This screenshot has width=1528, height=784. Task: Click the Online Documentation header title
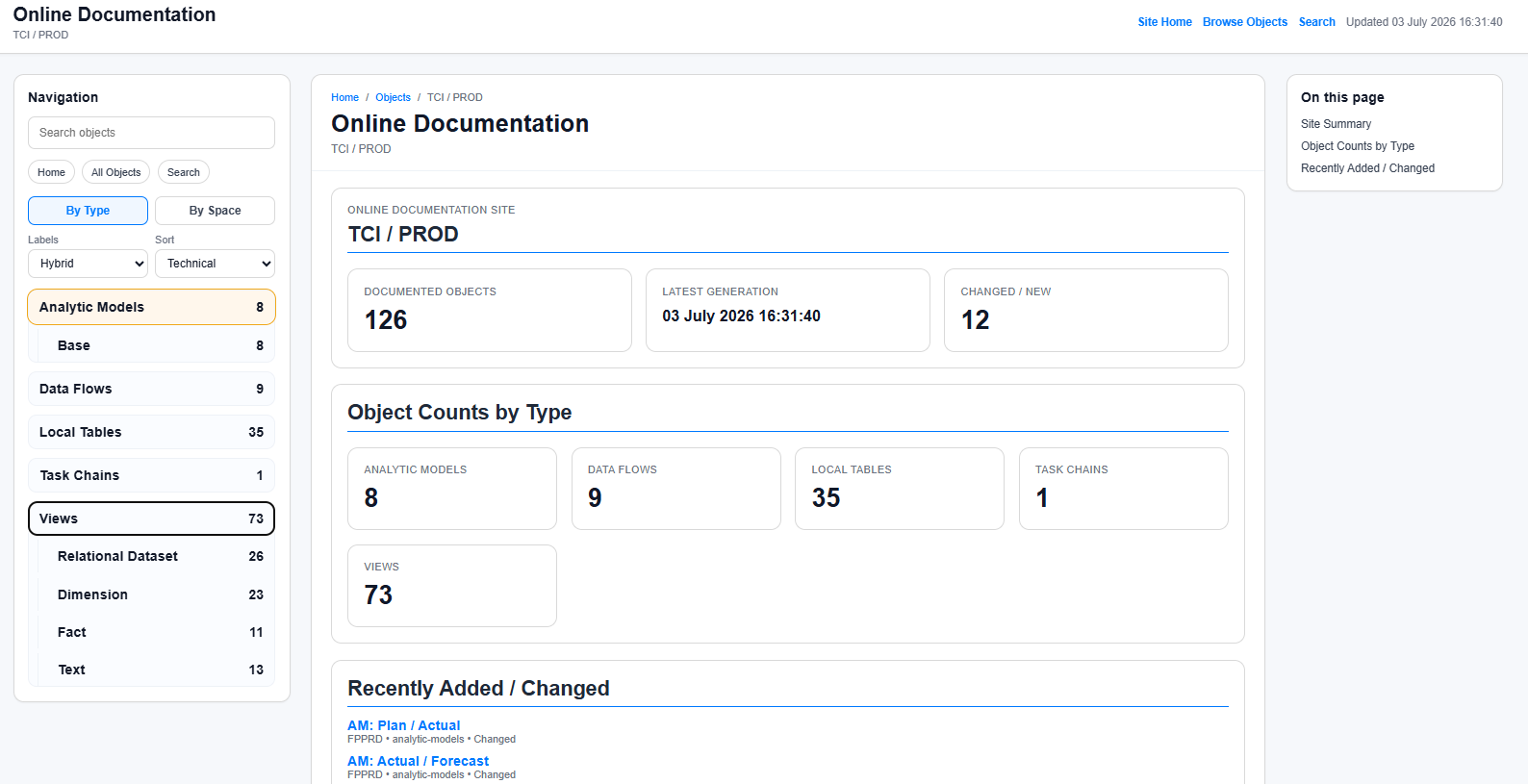pos(115,14)
